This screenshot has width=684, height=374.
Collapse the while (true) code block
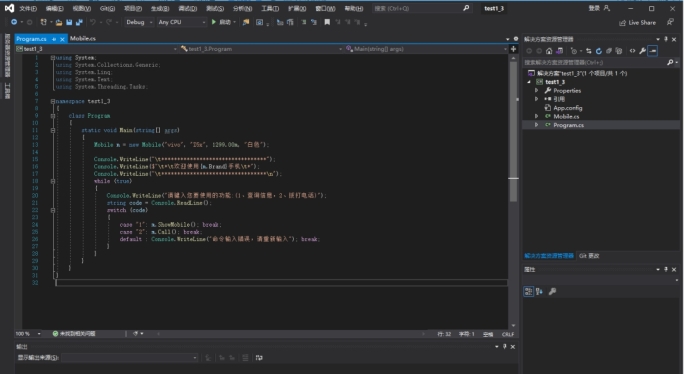[x=53, y=181]
